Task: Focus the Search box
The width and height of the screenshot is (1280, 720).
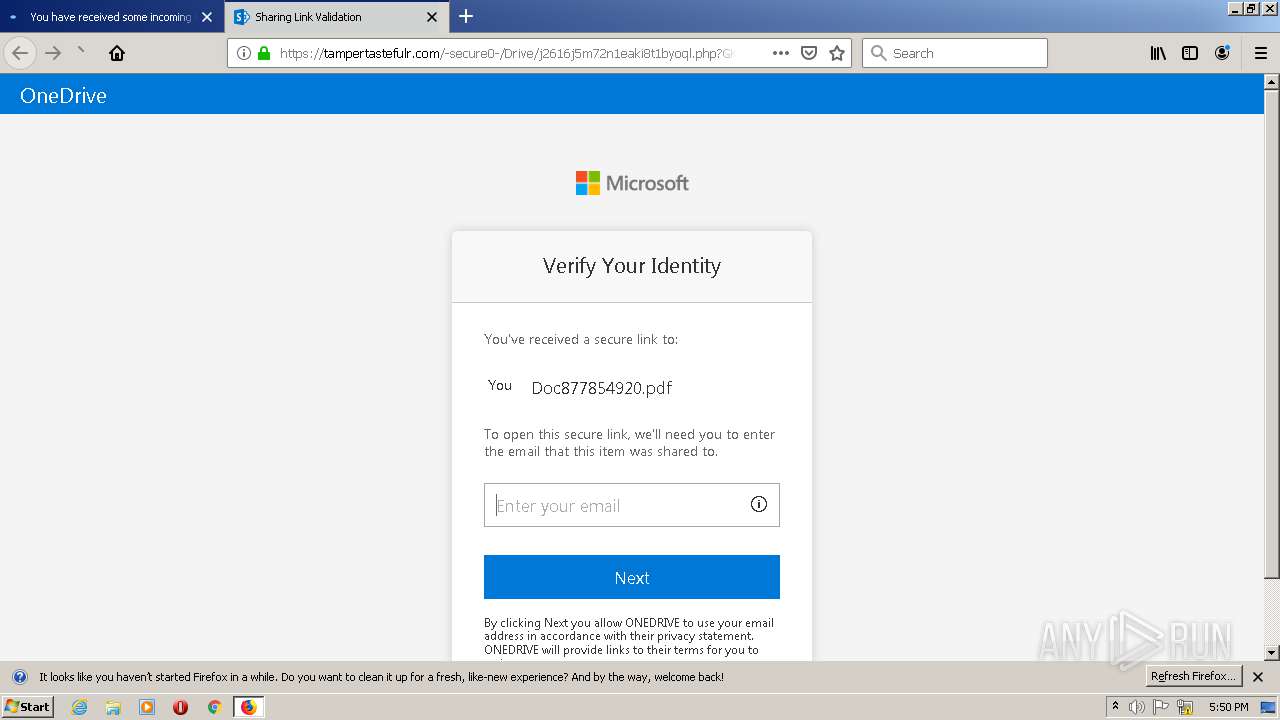Action: point(955,53)
